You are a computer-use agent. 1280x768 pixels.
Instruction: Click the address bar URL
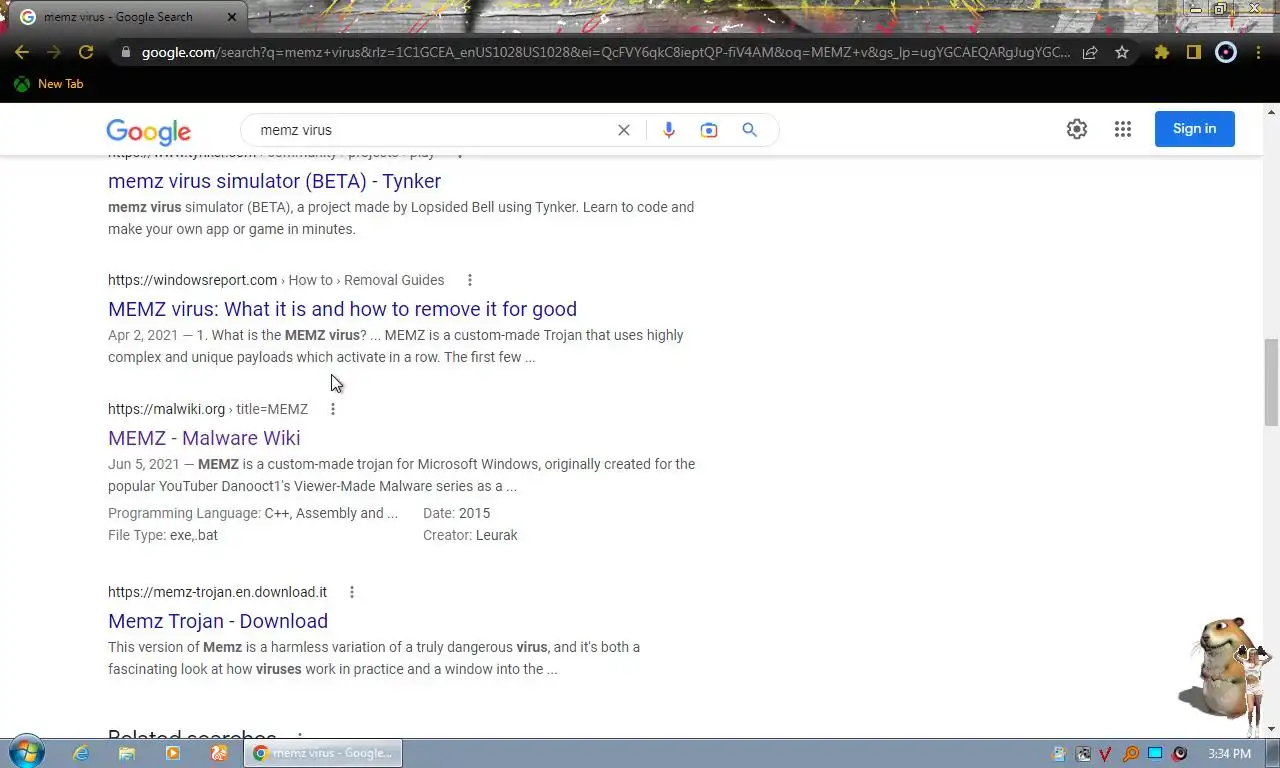pos(605,52)
